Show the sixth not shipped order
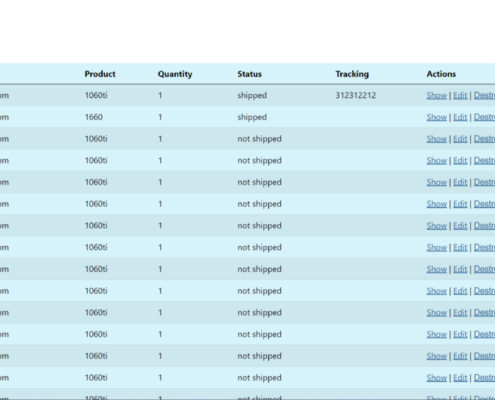495x400 pixels. (x=436, y=248)
